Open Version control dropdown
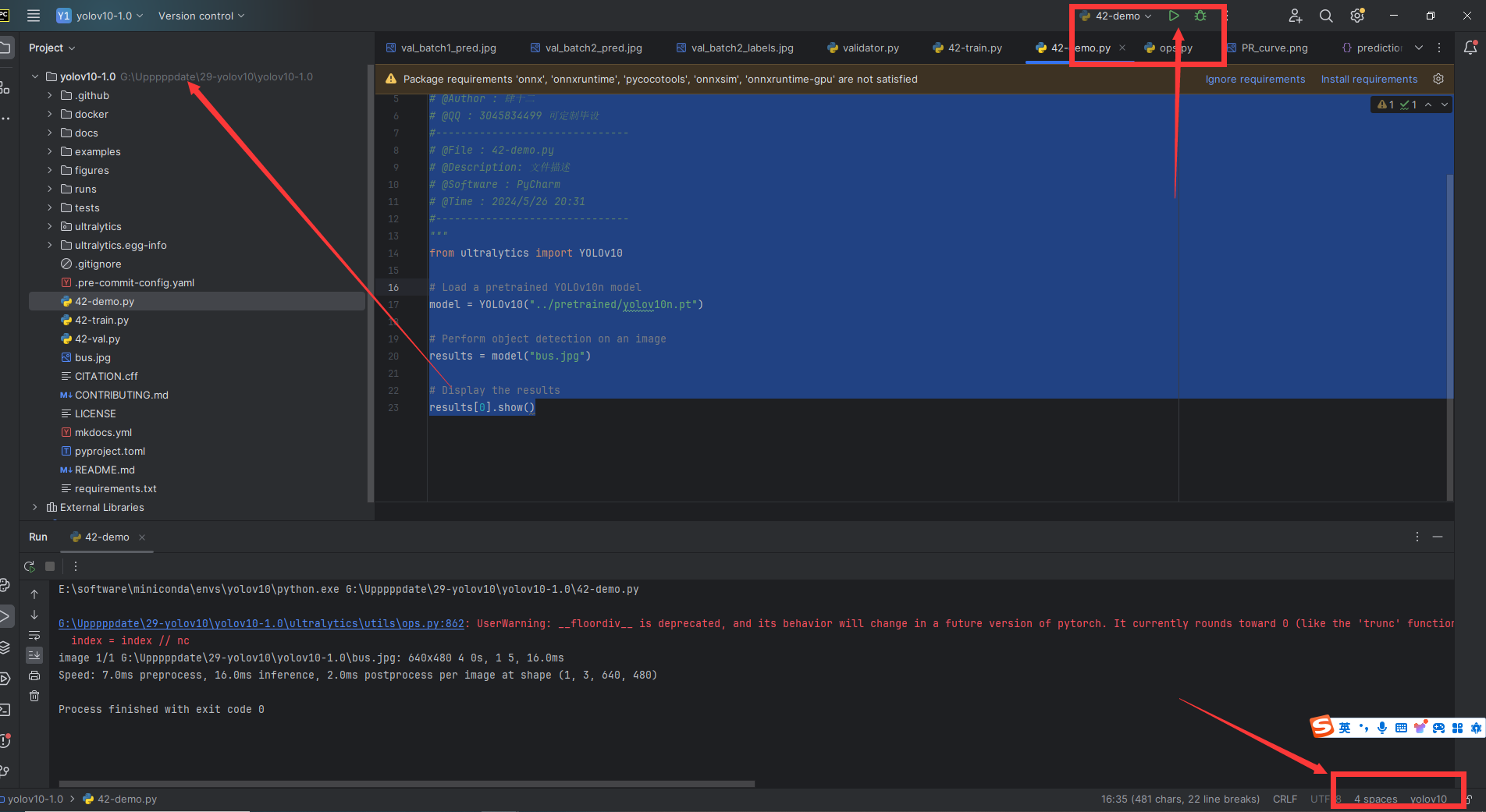 coord(201,16)
